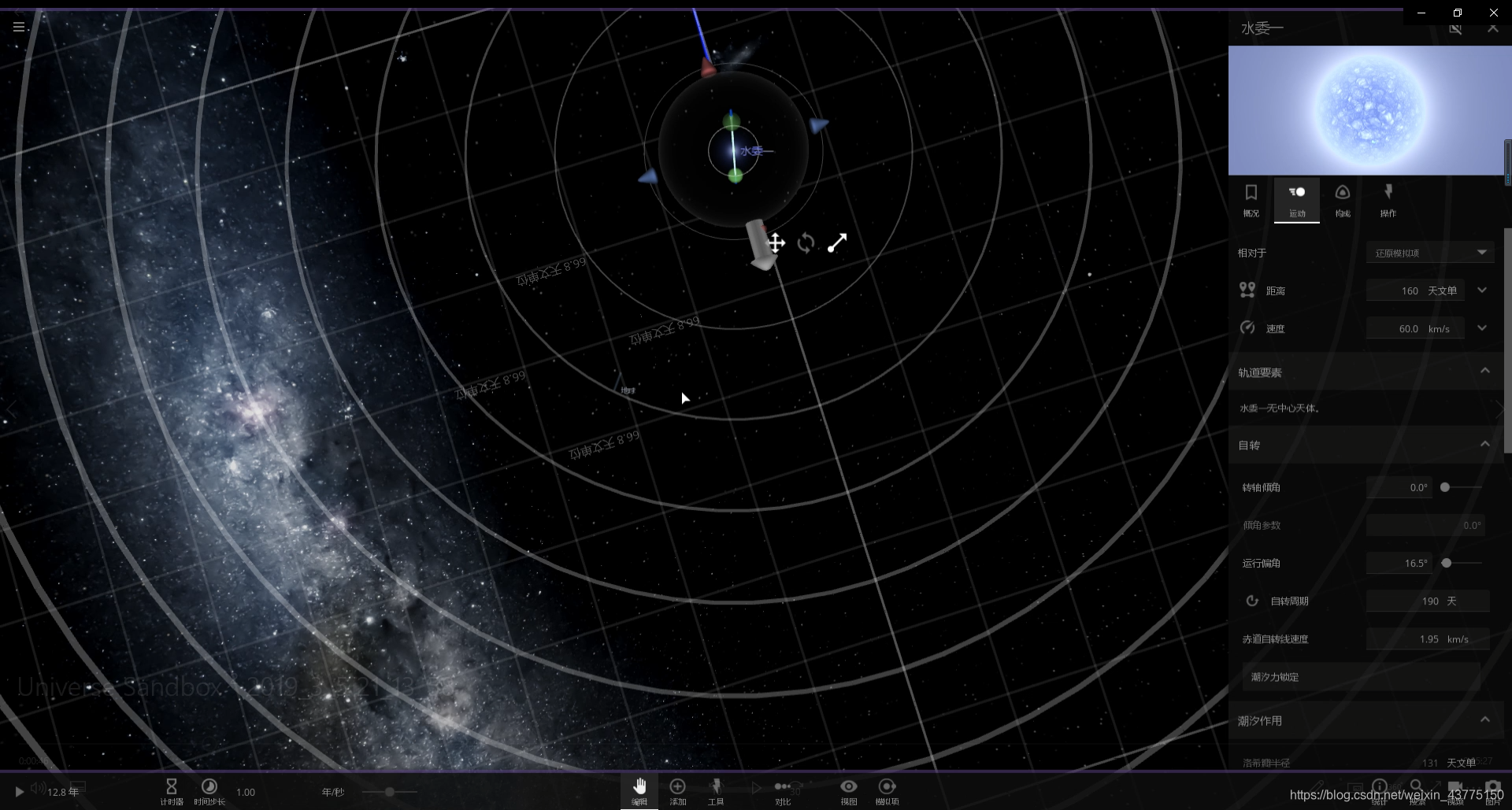The image size is (1512, 810).
Task: Open the hamburger main menu
Action: pos(19,27)
